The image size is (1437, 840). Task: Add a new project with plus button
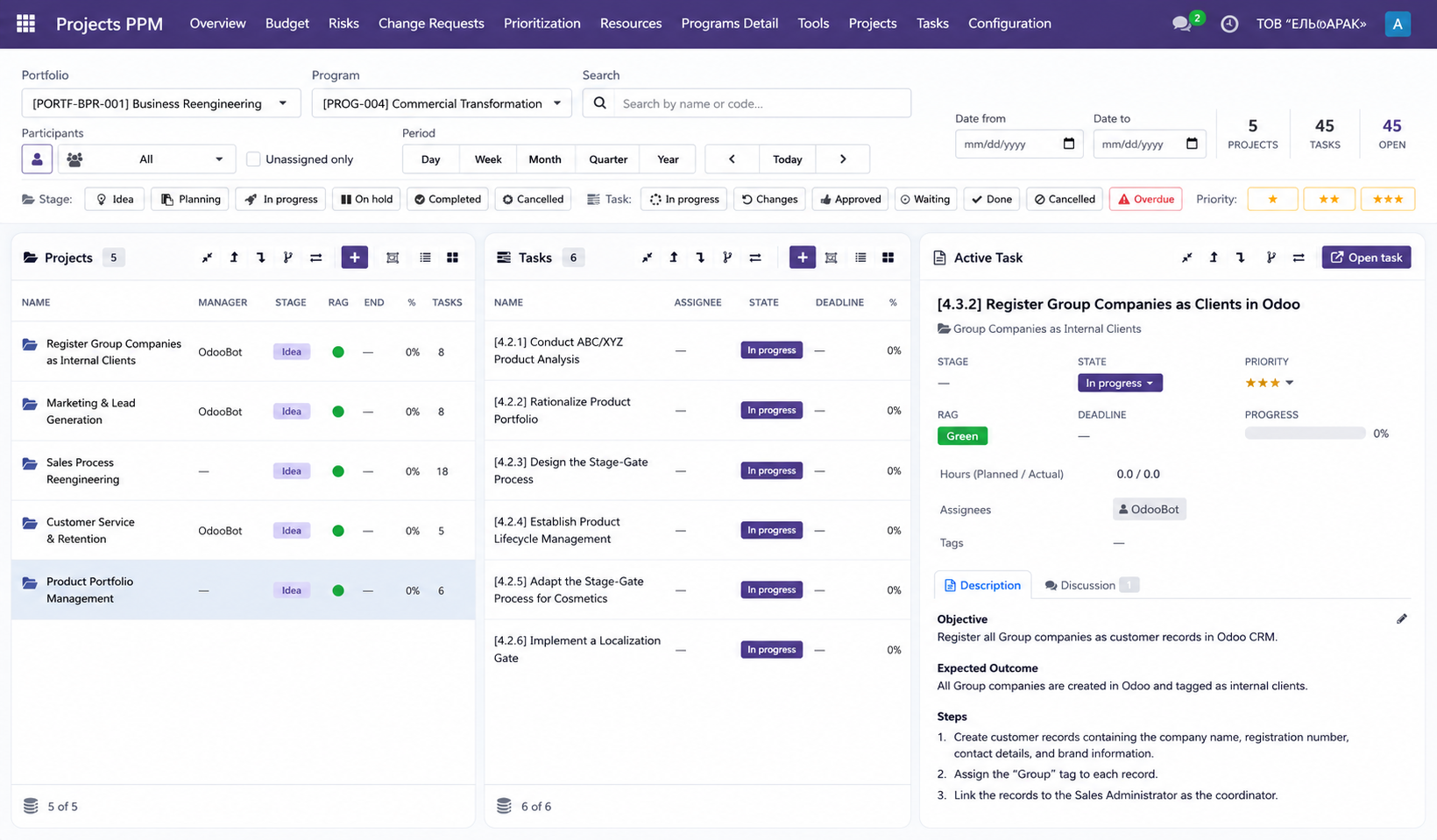click(x=354, y=258)
